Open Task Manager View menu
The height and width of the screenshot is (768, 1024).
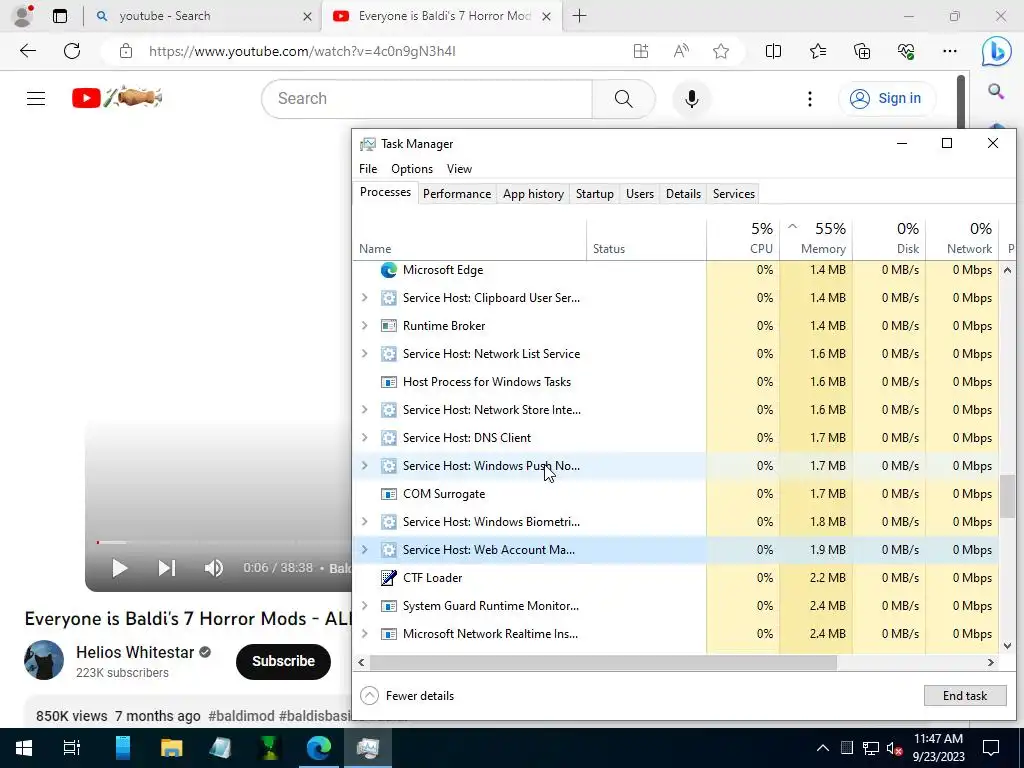click(459, 168)
